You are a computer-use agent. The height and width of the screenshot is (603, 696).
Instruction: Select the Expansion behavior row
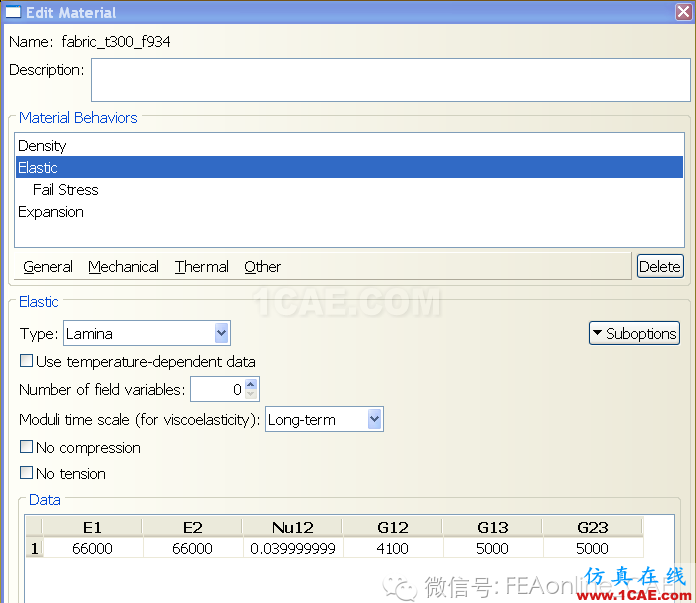pos(349,212)
